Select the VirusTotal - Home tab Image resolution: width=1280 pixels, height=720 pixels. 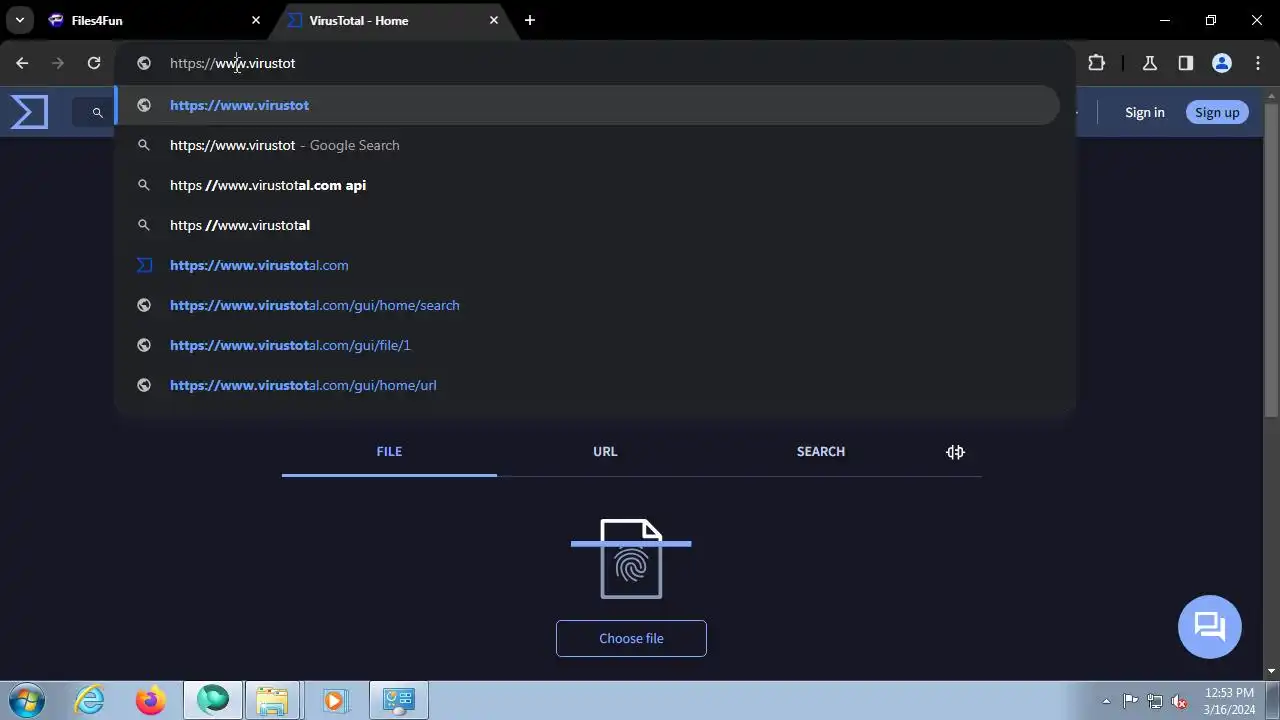(x=392, y=20)
